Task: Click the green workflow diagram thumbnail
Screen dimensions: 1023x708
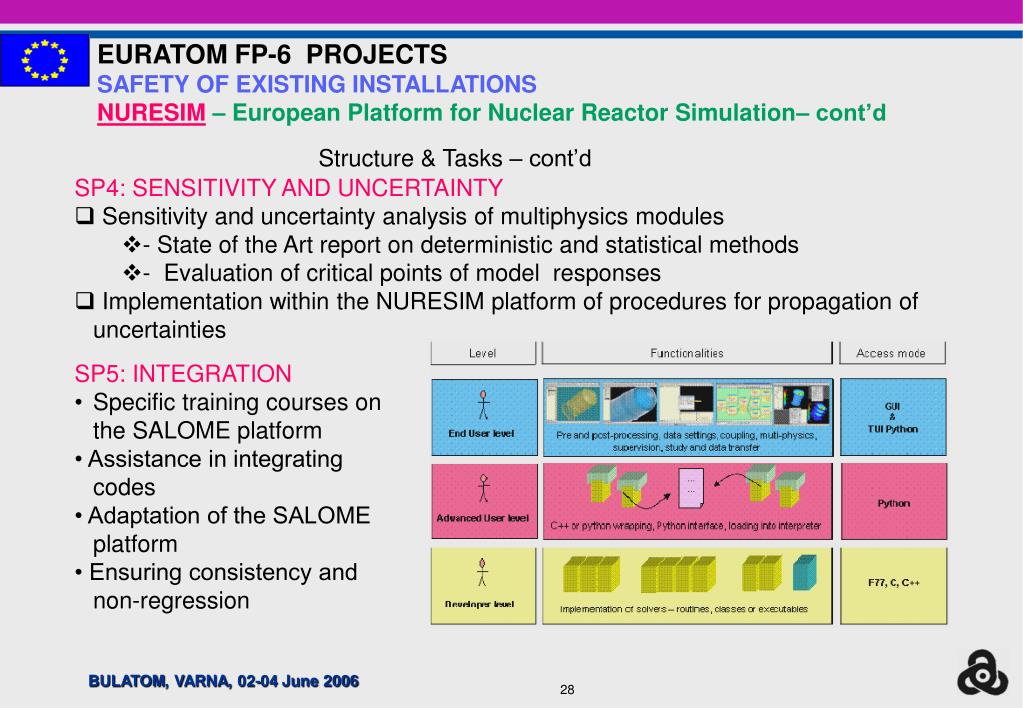Action: coord(744,403)
